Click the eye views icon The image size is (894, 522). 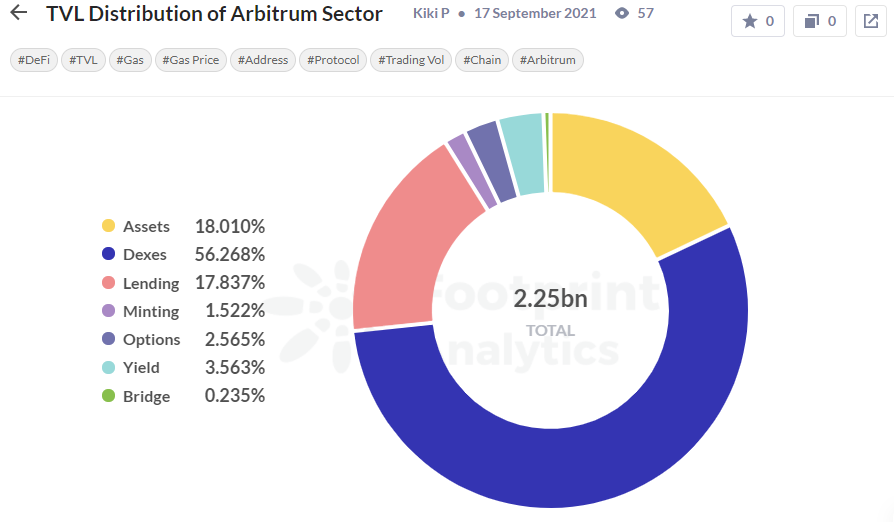[622, 14]
